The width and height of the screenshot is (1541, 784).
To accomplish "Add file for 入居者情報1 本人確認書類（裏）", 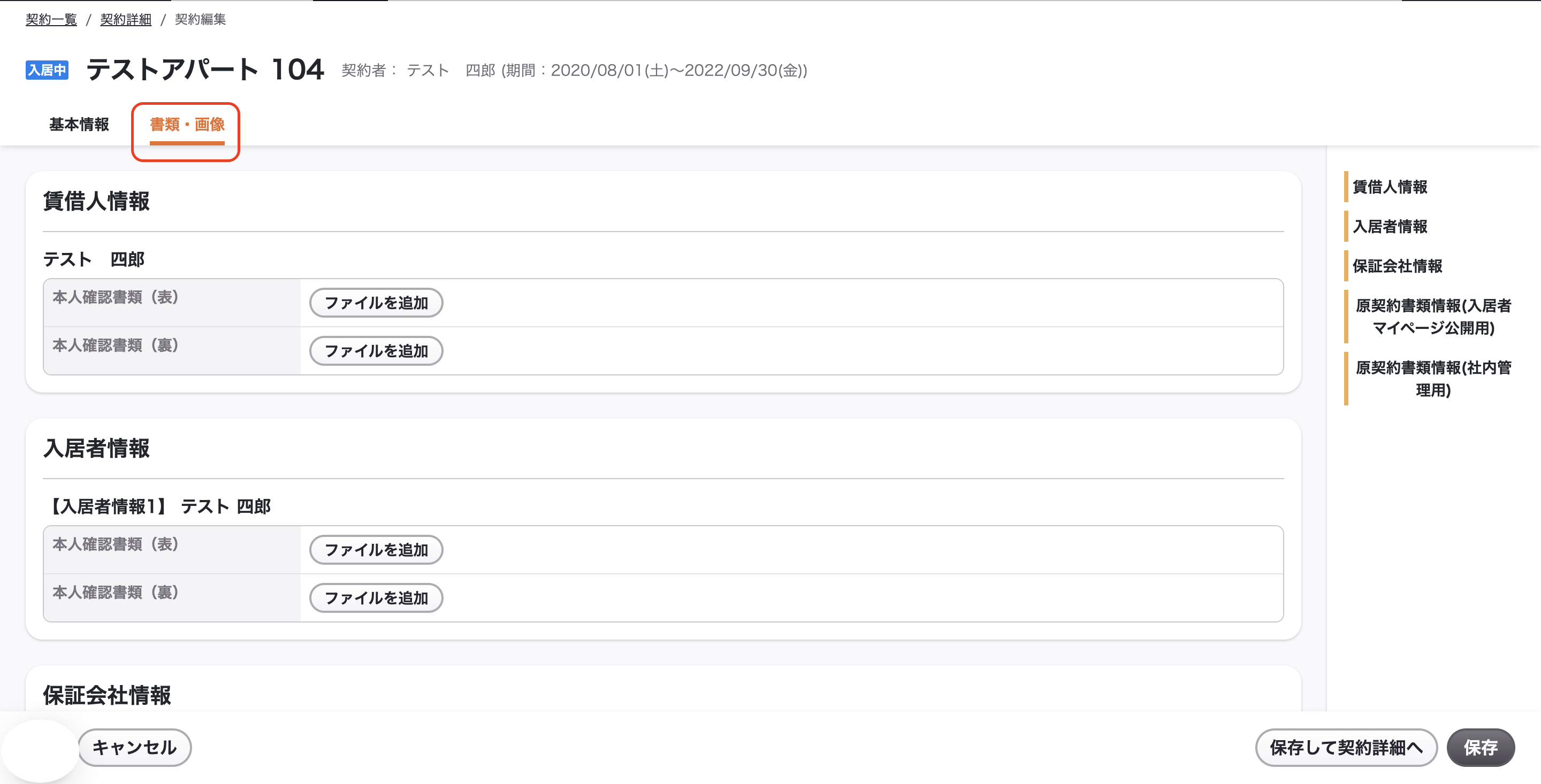I will pos(376,598).
